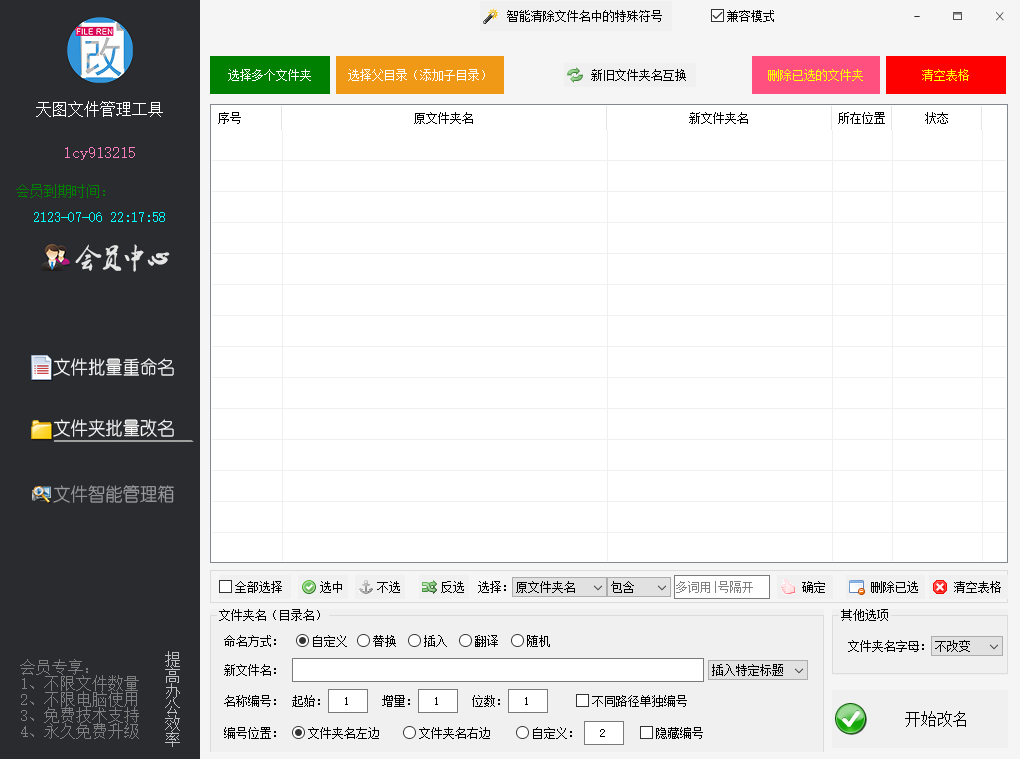Click the green checkmark 选中 icon
This screenshot has width=1020, height=759.
pos(309,588)
